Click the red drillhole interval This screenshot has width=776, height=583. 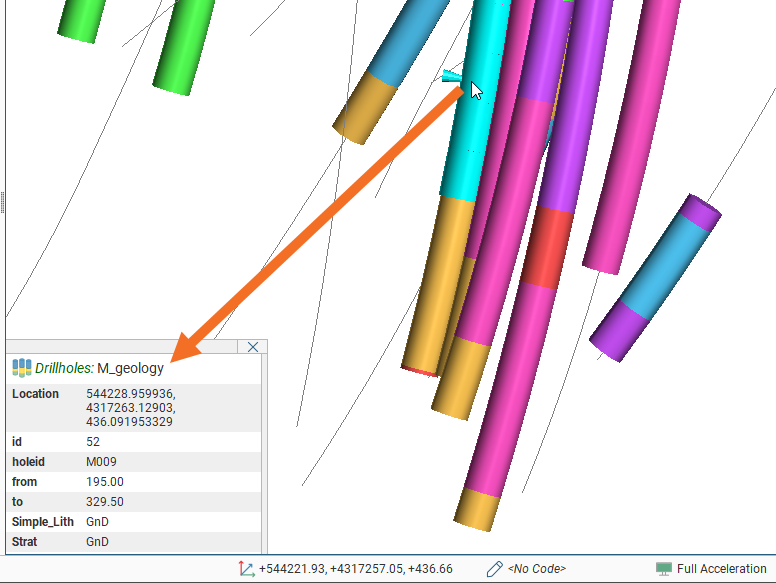pos(547,247)
